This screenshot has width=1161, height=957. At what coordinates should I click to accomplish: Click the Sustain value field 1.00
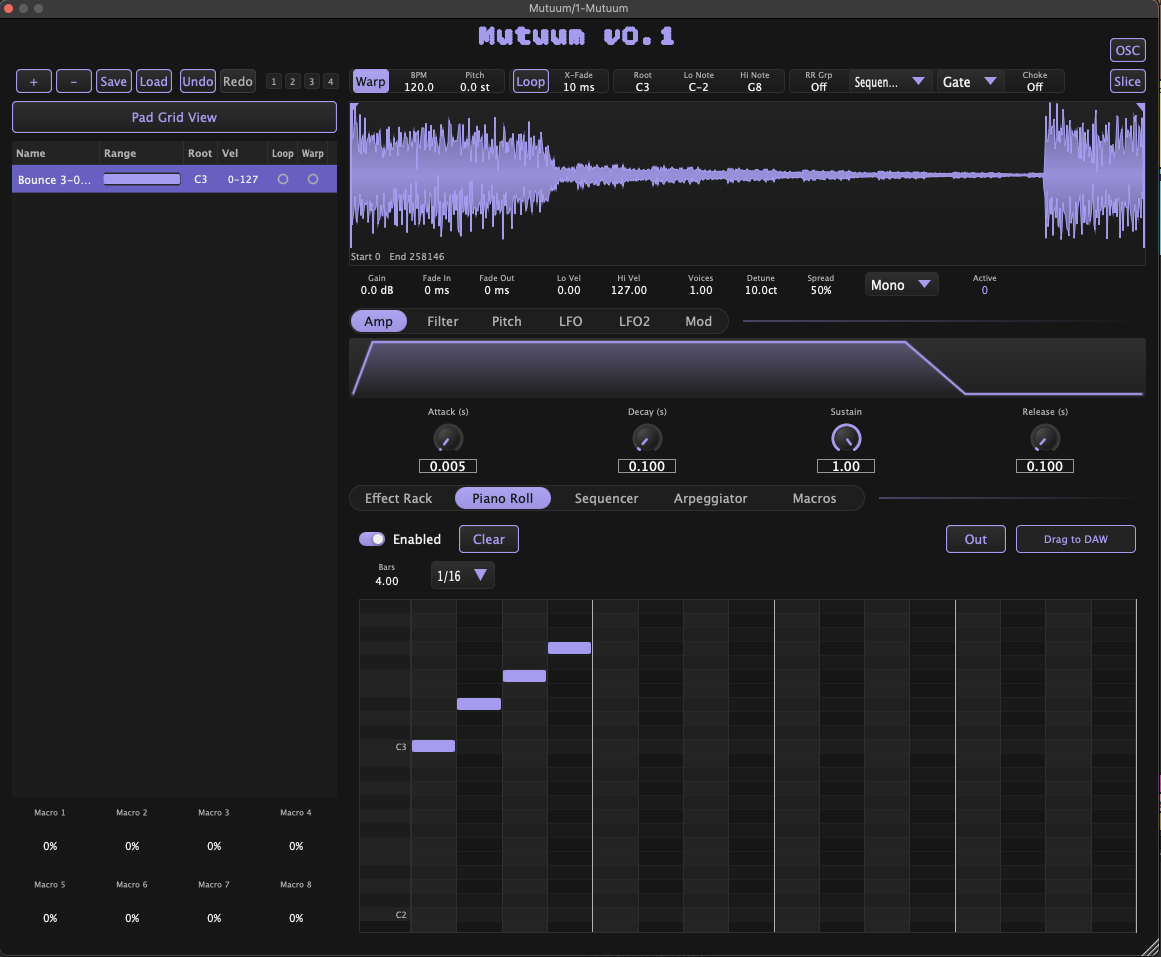point(846,466)
